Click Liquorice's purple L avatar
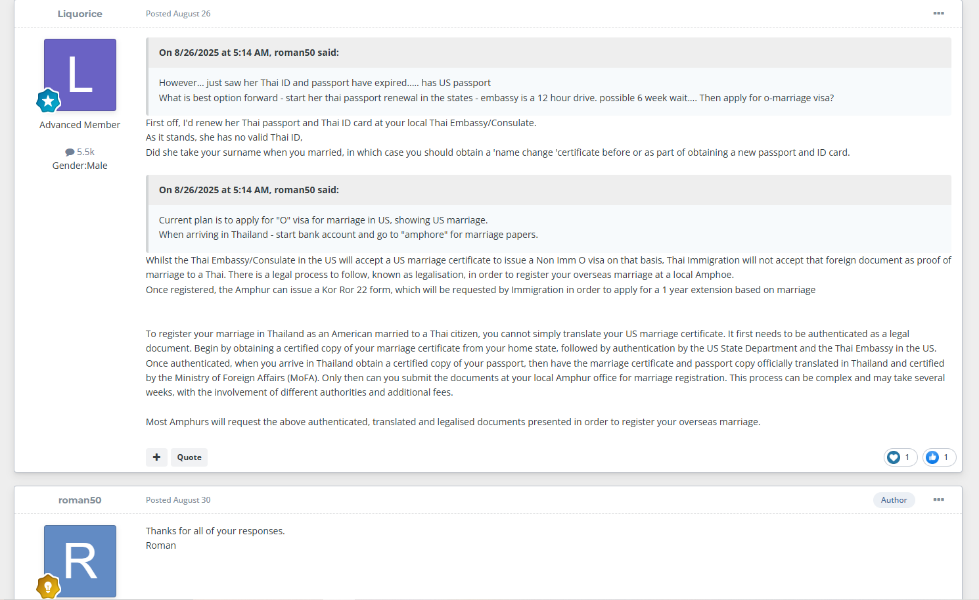 coord(79,74)
